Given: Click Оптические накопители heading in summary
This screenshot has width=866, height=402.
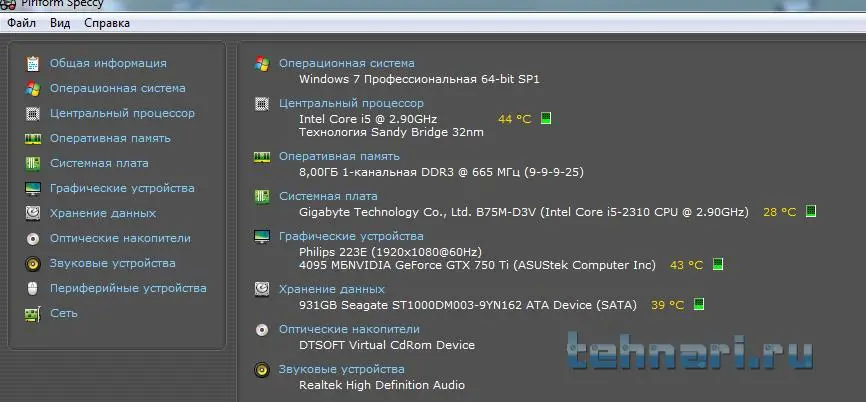Looking at the screenshot, I should click(349, 329).
